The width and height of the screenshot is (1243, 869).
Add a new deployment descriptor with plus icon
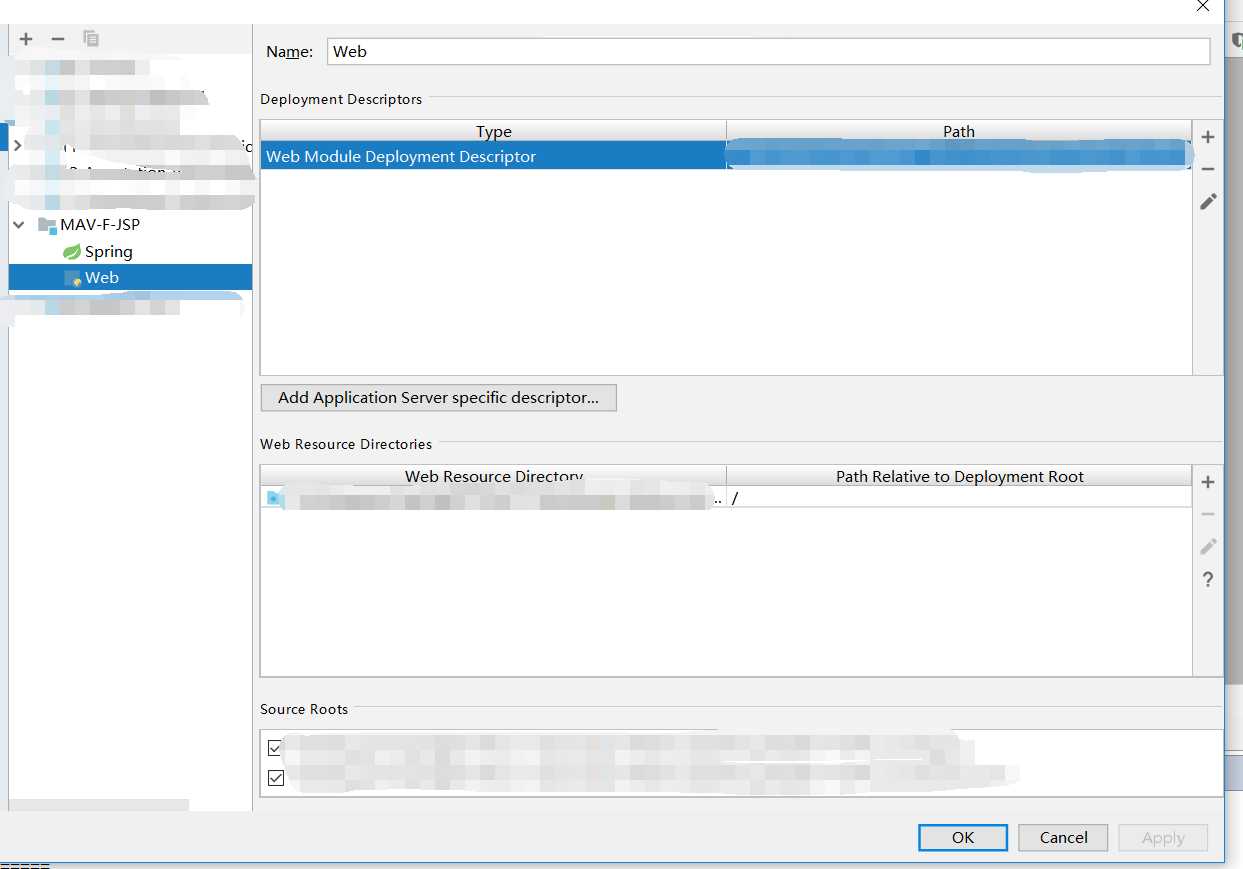tap(1208, 137)
